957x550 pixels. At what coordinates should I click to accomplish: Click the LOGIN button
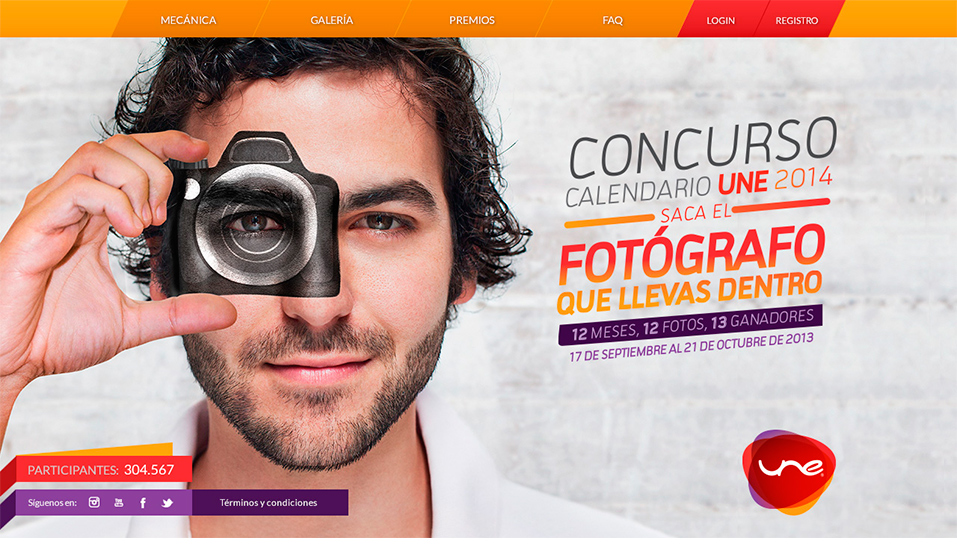720,20
